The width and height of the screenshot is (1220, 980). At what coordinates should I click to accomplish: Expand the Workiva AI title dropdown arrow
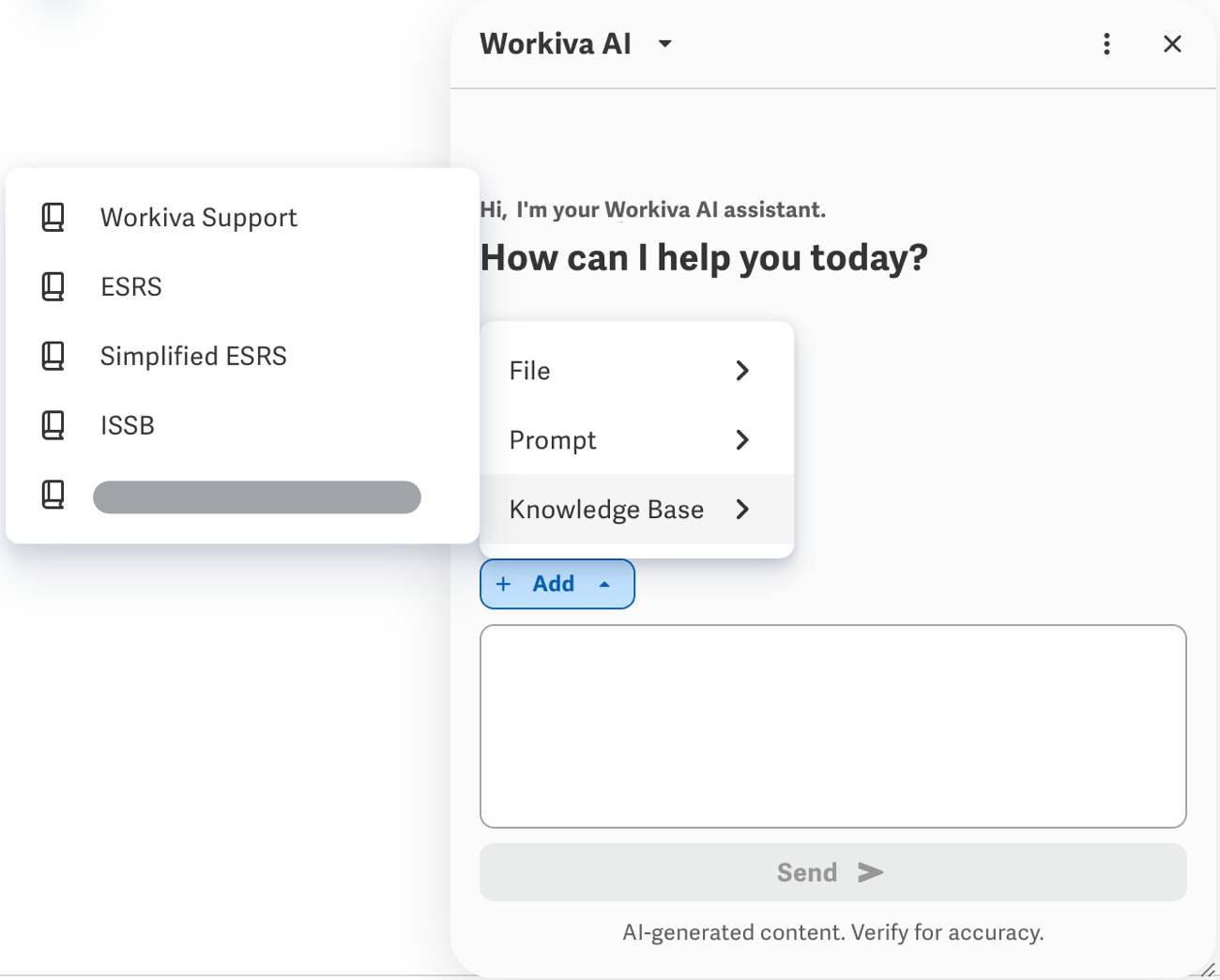point(665,44)
